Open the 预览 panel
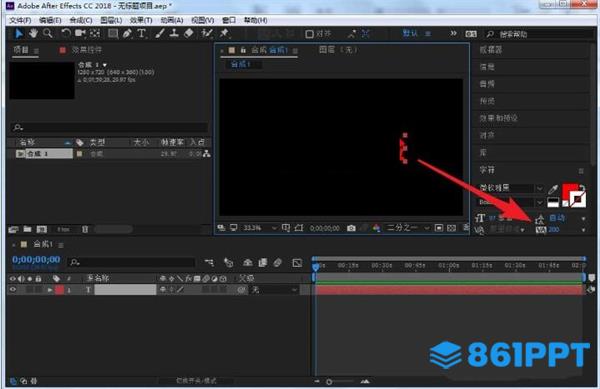The width and height of the screenshot is (600, 389). (487, 101)
